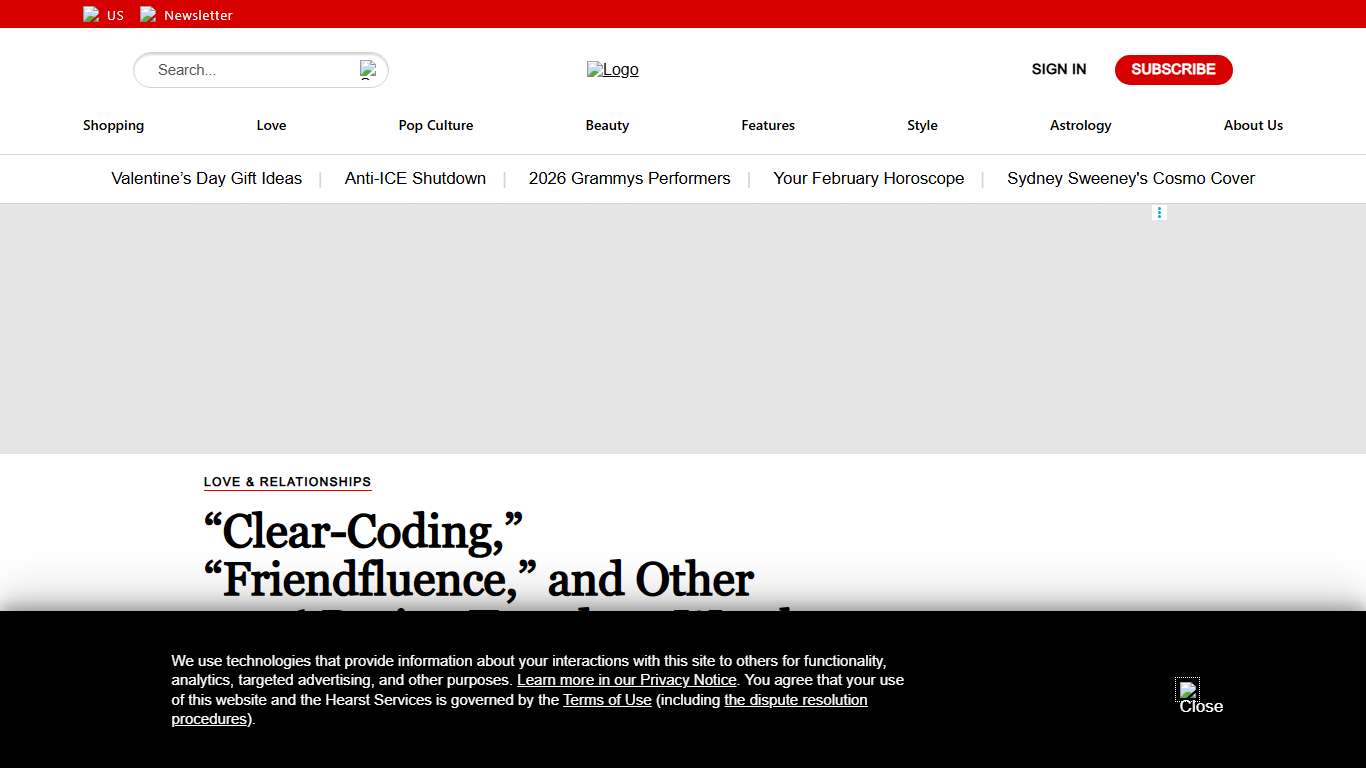This screenshot has width=1366, height=768.
Task: Type in the Search input field
Action: [x=250, y=70]
